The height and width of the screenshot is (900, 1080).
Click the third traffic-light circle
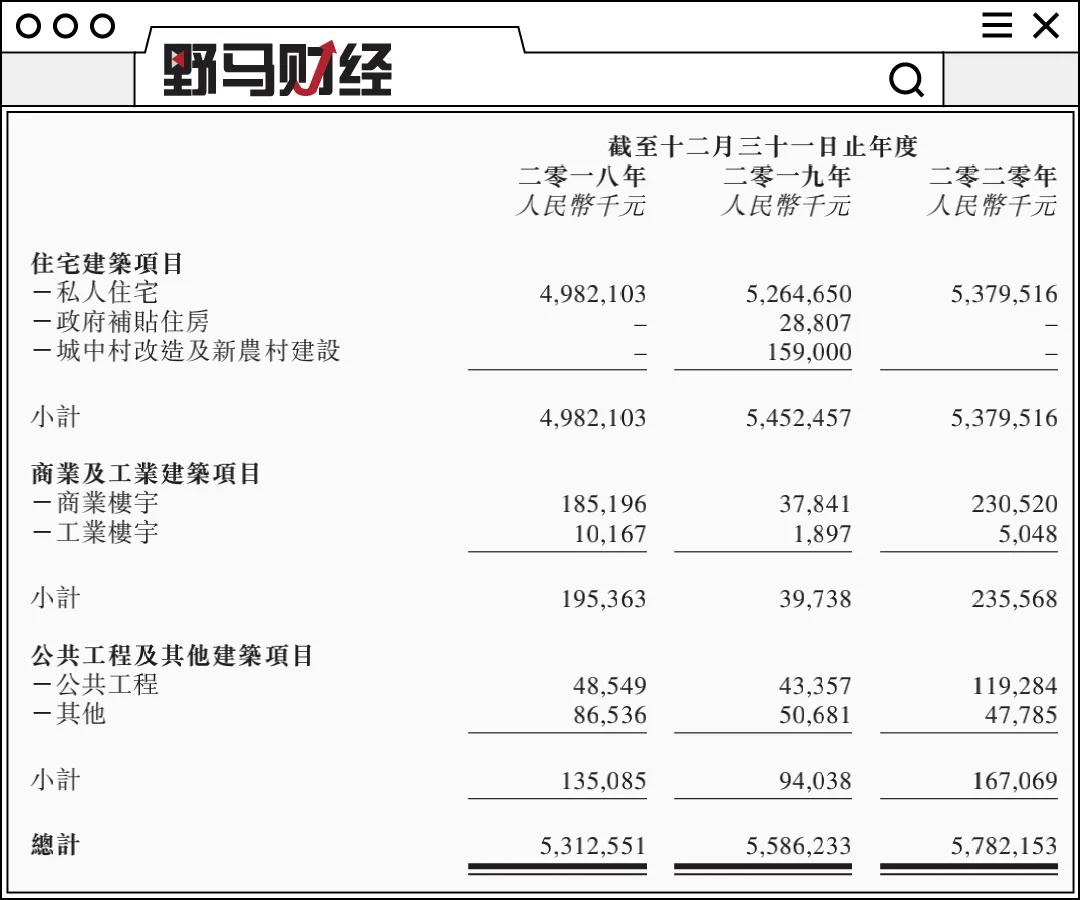click(x=100, y=26)
